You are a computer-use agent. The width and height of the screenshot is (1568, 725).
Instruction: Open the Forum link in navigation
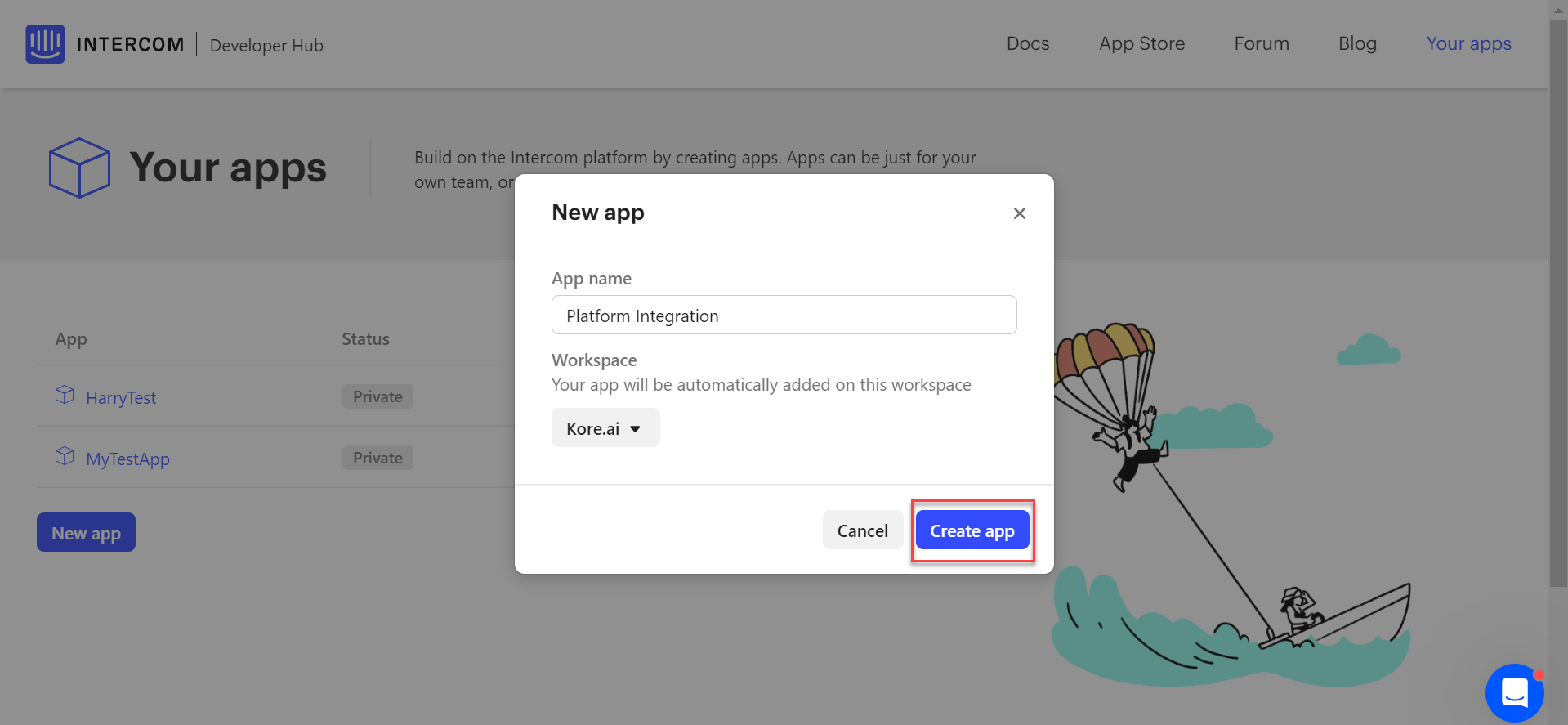coord(1261,44)
